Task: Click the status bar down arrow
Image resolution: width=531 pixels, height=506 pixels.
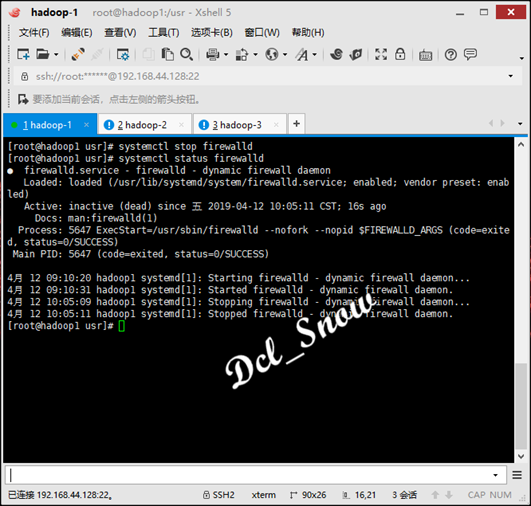Action: click(x=449, y=495)
